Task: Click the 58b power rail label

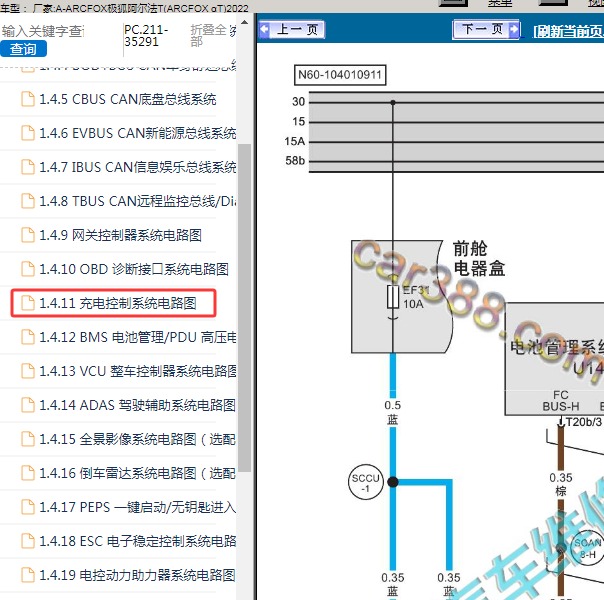Action: [295, 161]
